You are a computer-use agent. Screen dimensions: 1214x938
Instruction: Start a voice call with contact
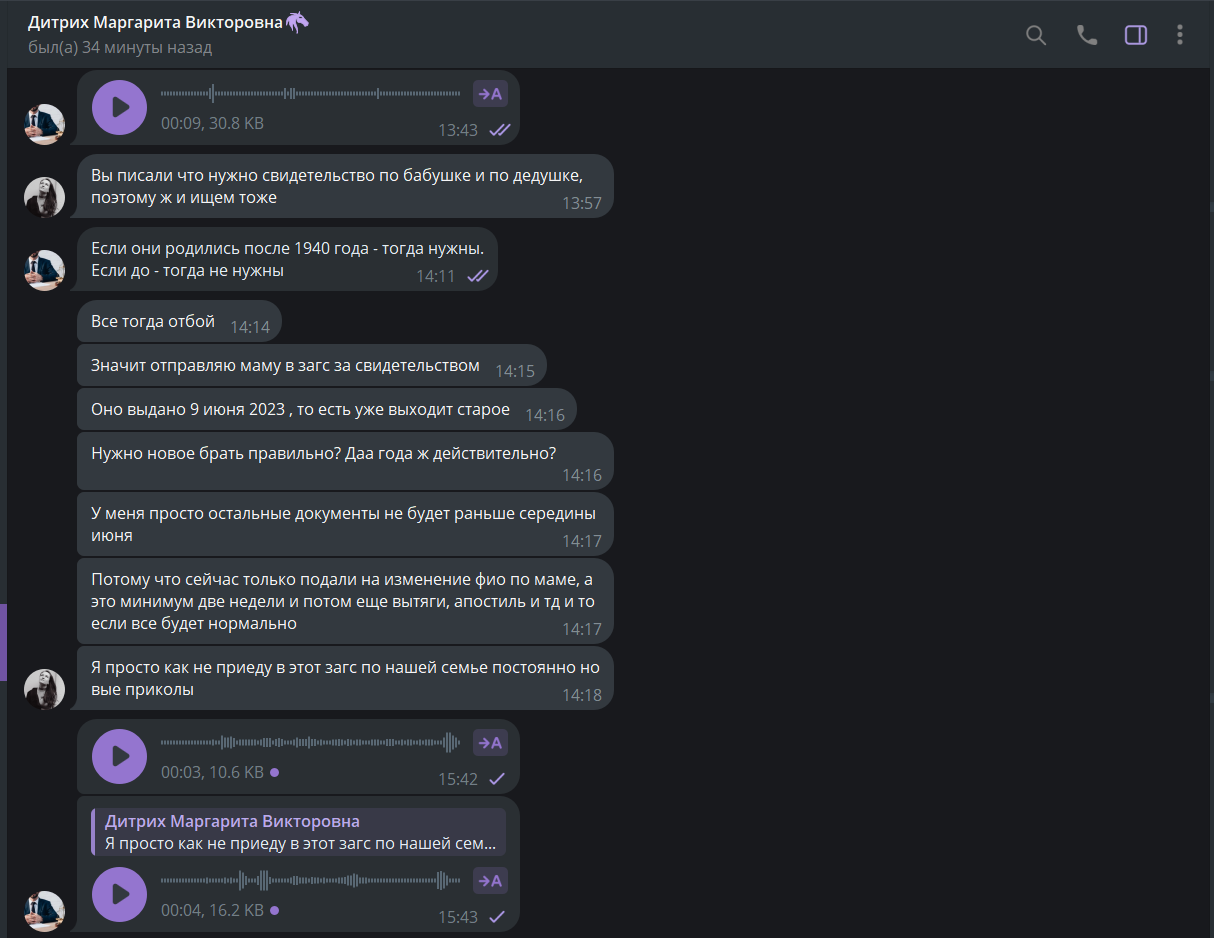tap(1086, 35)
